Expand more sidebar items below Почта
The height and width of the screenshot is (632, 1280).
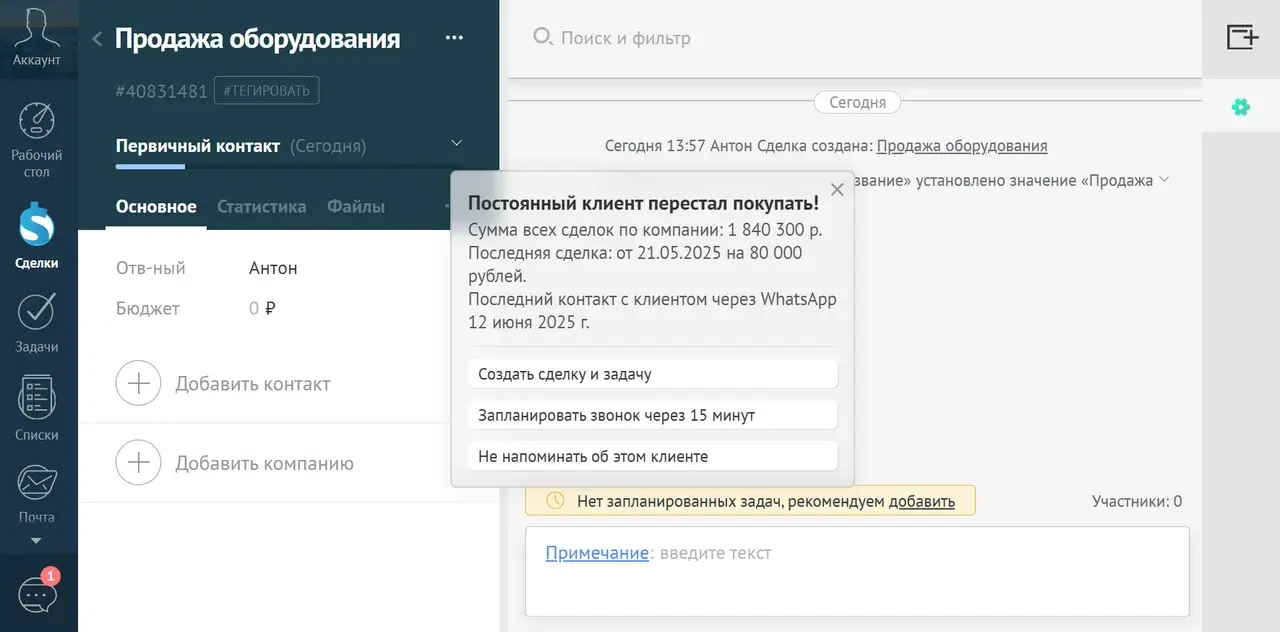click(x=37, y=541)
